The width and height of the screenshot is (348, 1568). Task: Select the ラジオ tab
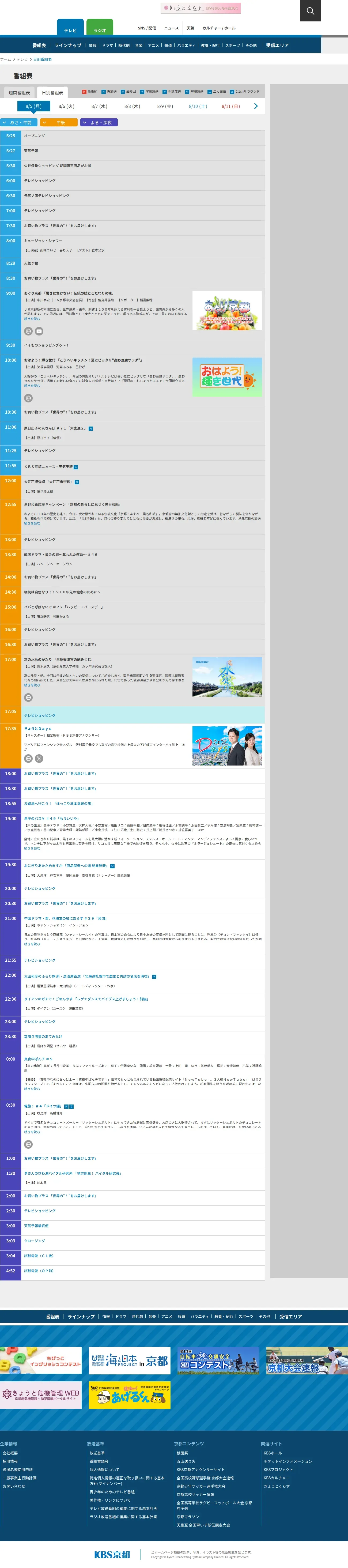(x=100, y=30)
